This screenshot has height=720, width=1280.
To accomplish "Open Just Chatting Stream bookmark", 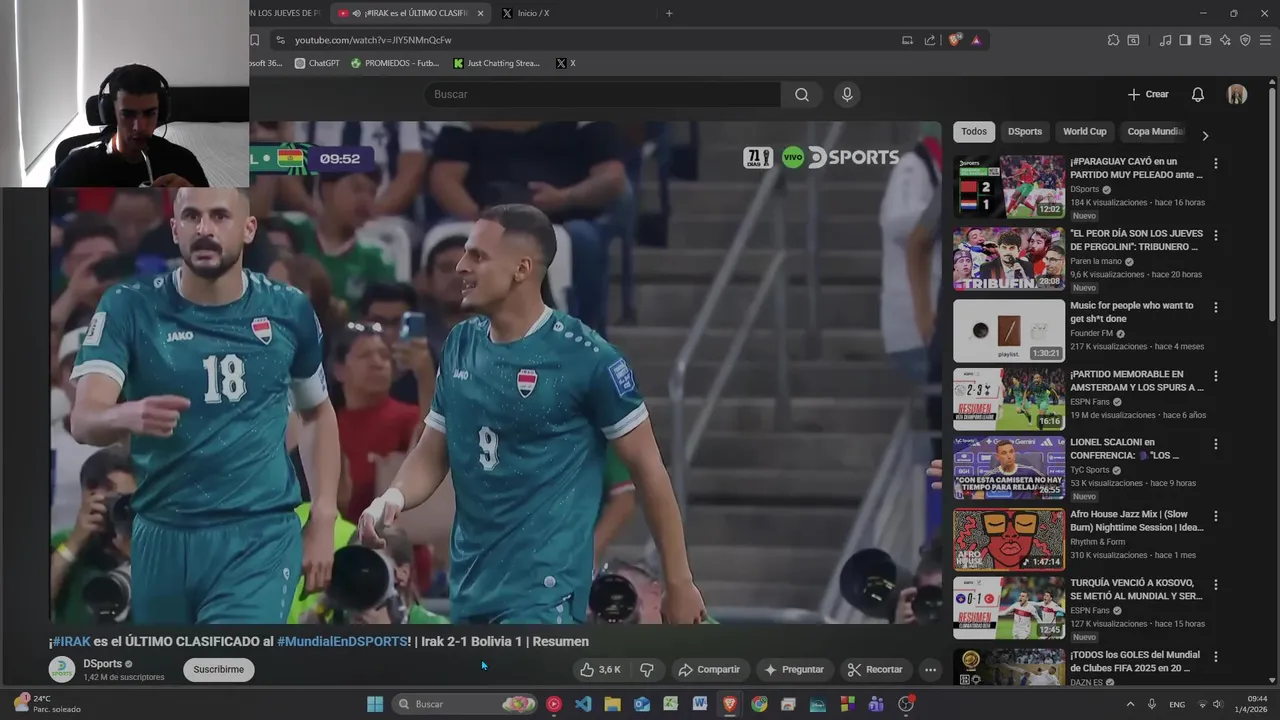I will (x=496, y=63).
